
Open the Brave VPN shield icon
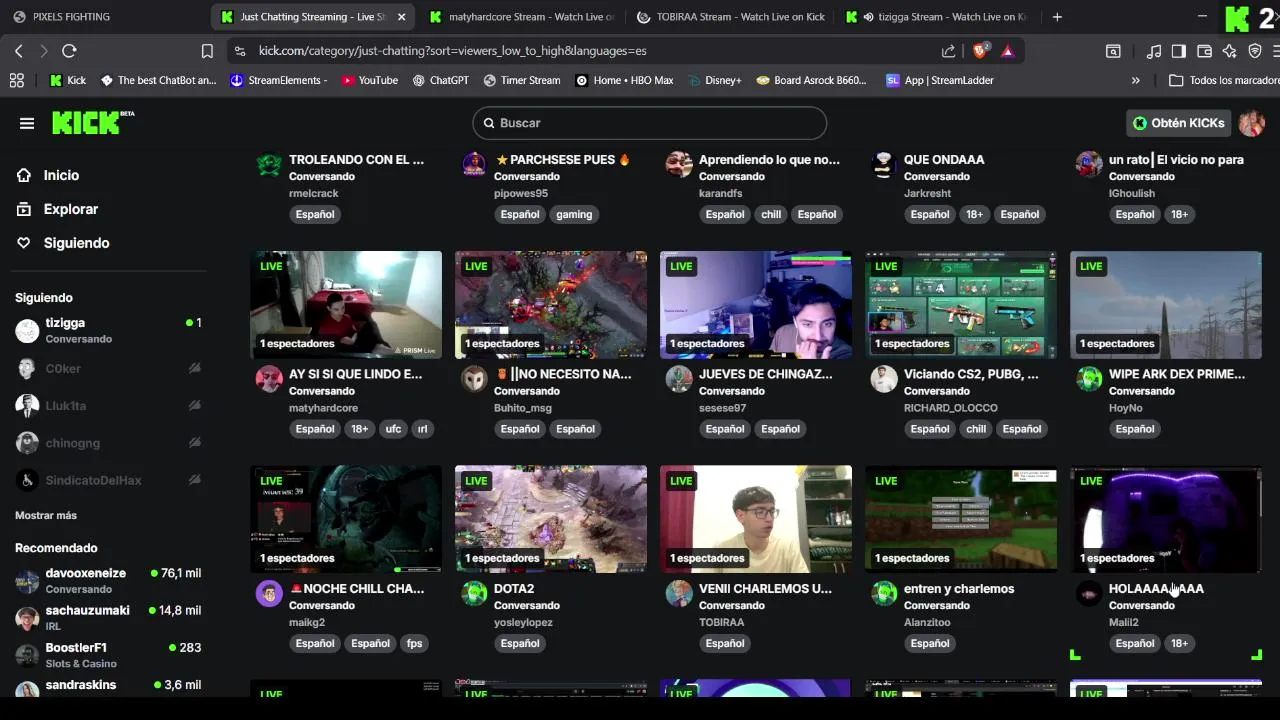pos(1255,51)
